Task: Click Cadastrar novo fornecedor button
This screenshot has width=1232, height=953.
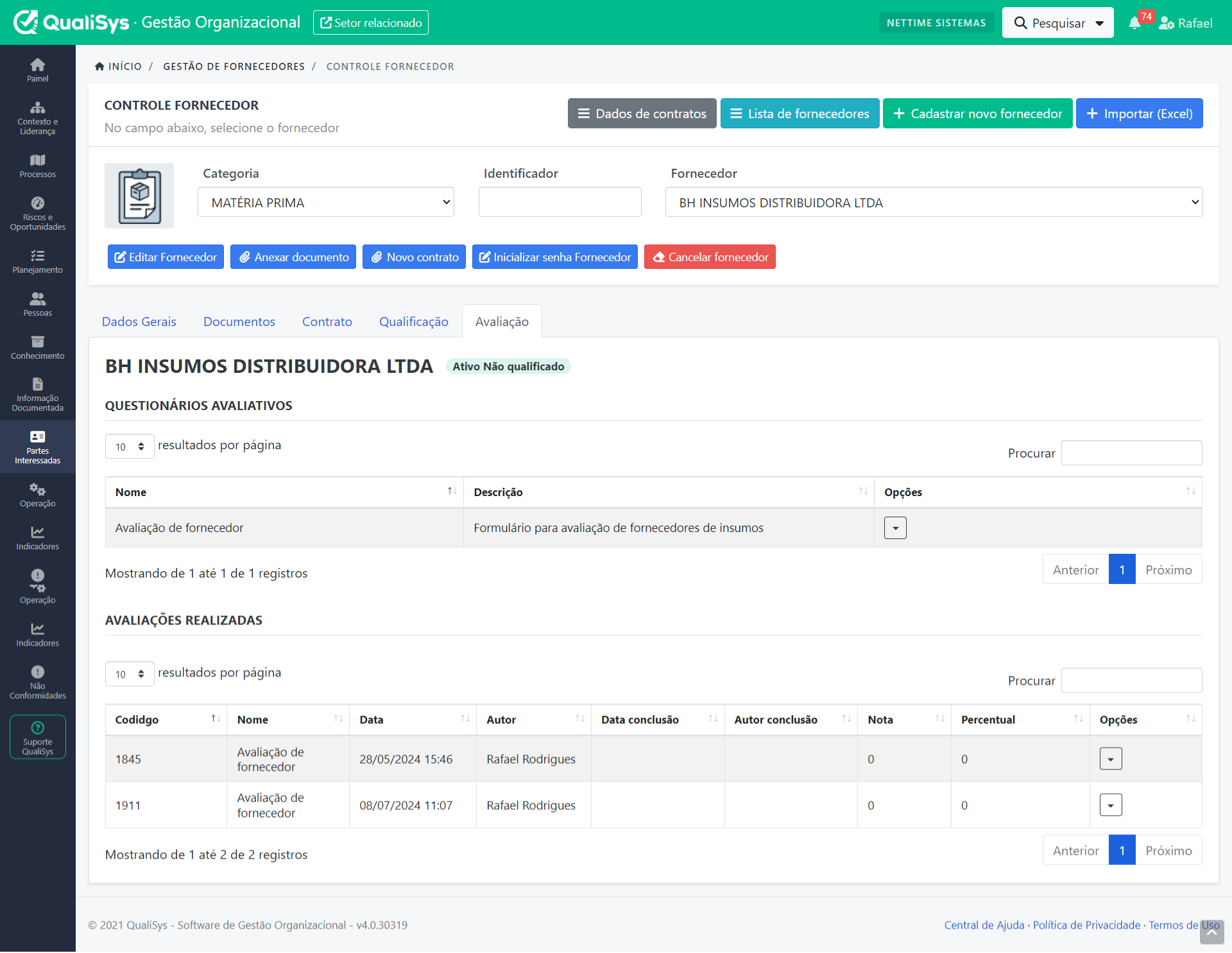Action: pyautogui.click(x=978, y=114)
